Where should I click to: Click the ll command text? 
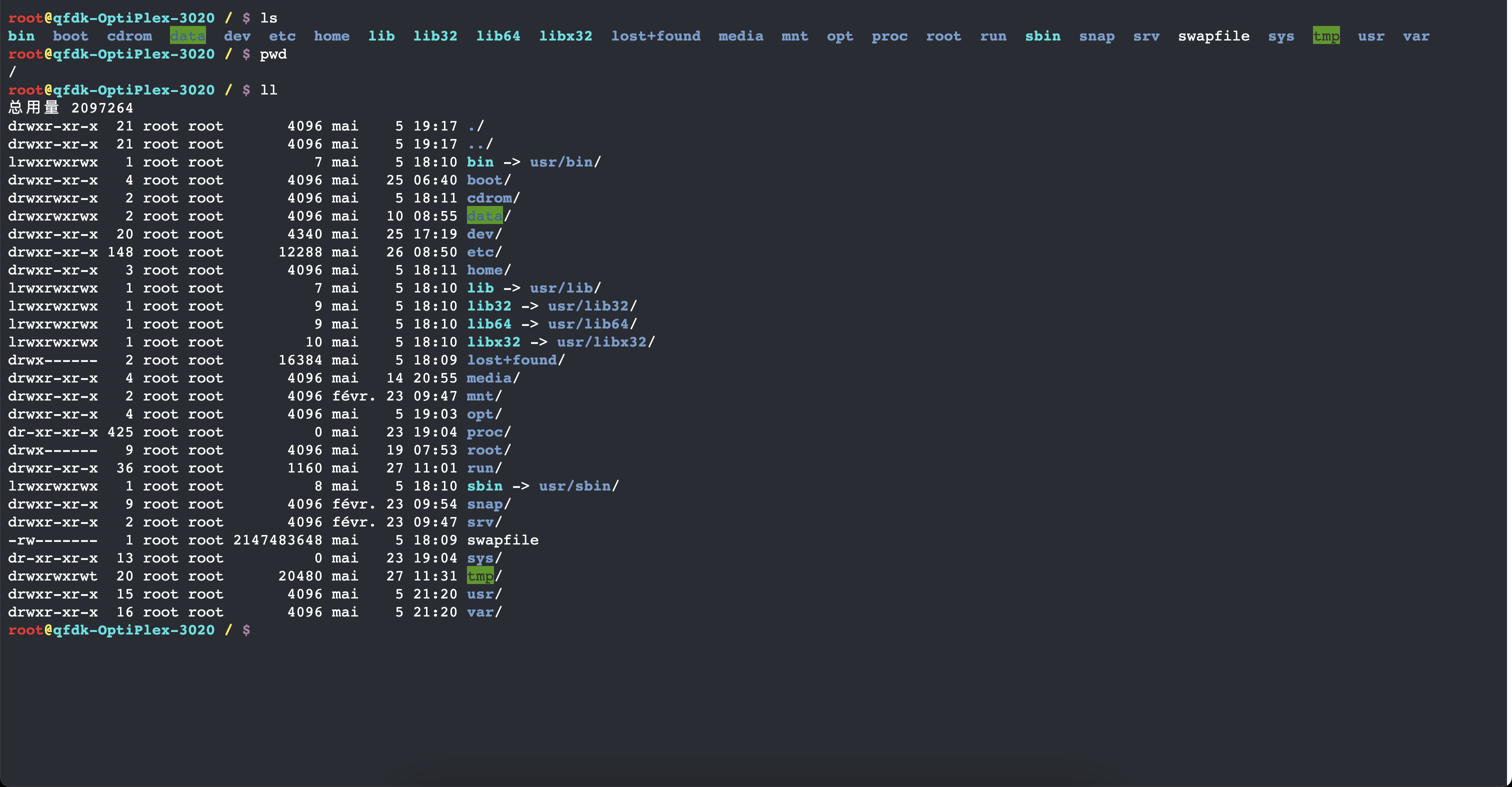point(268,90)
